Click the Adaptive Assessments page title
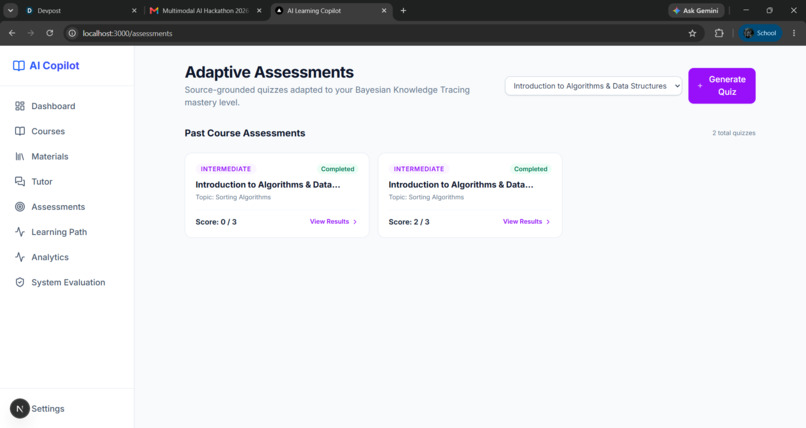 269,72
